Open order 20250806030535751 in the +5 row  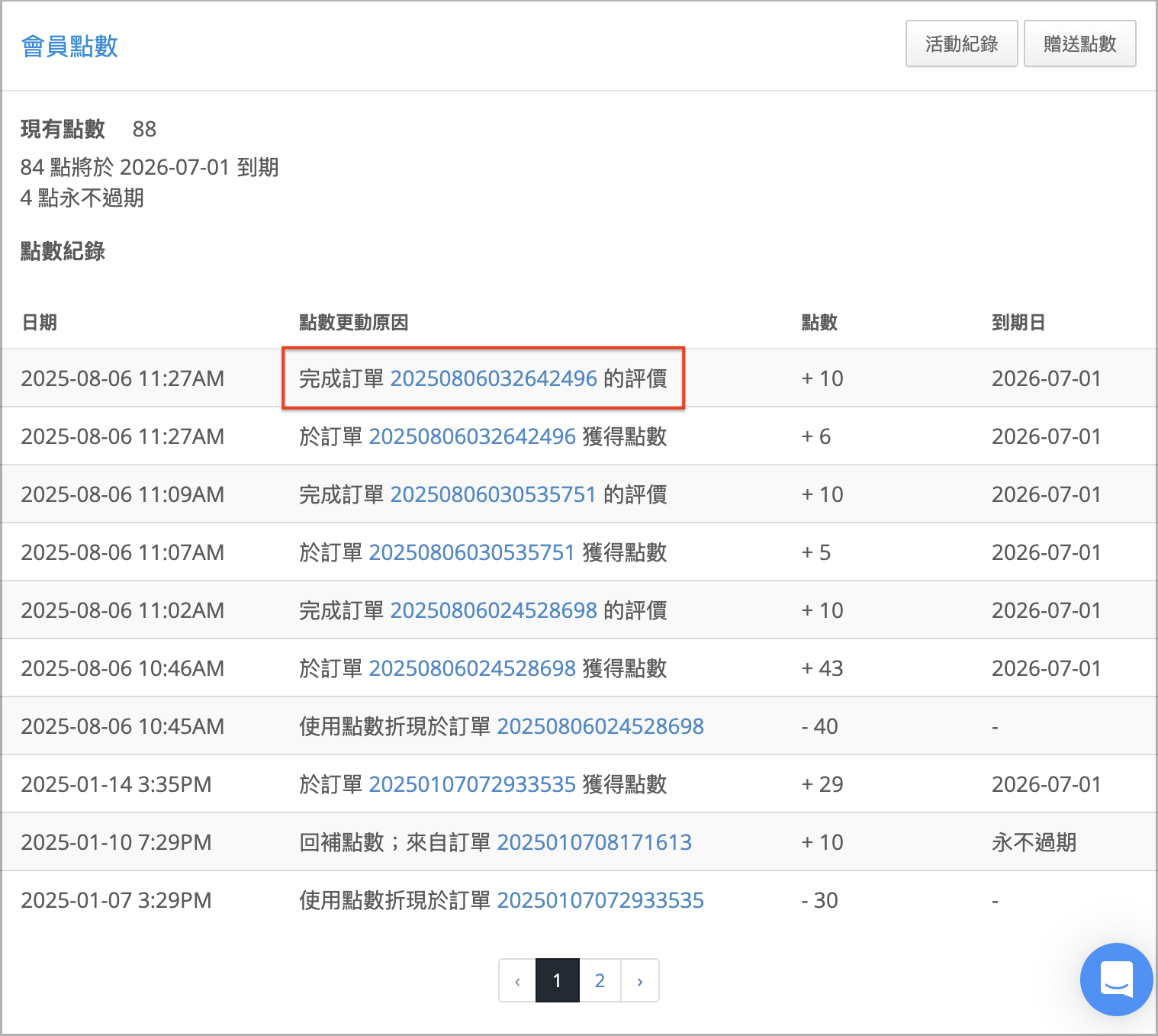pyautogui.click(x=471, y=552)
